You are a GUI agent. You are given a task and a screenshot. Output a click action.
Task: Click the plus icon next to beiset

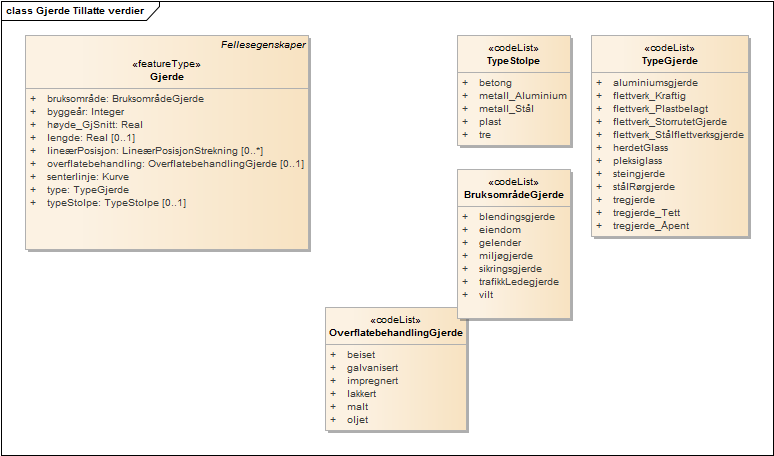pos(334,355)
